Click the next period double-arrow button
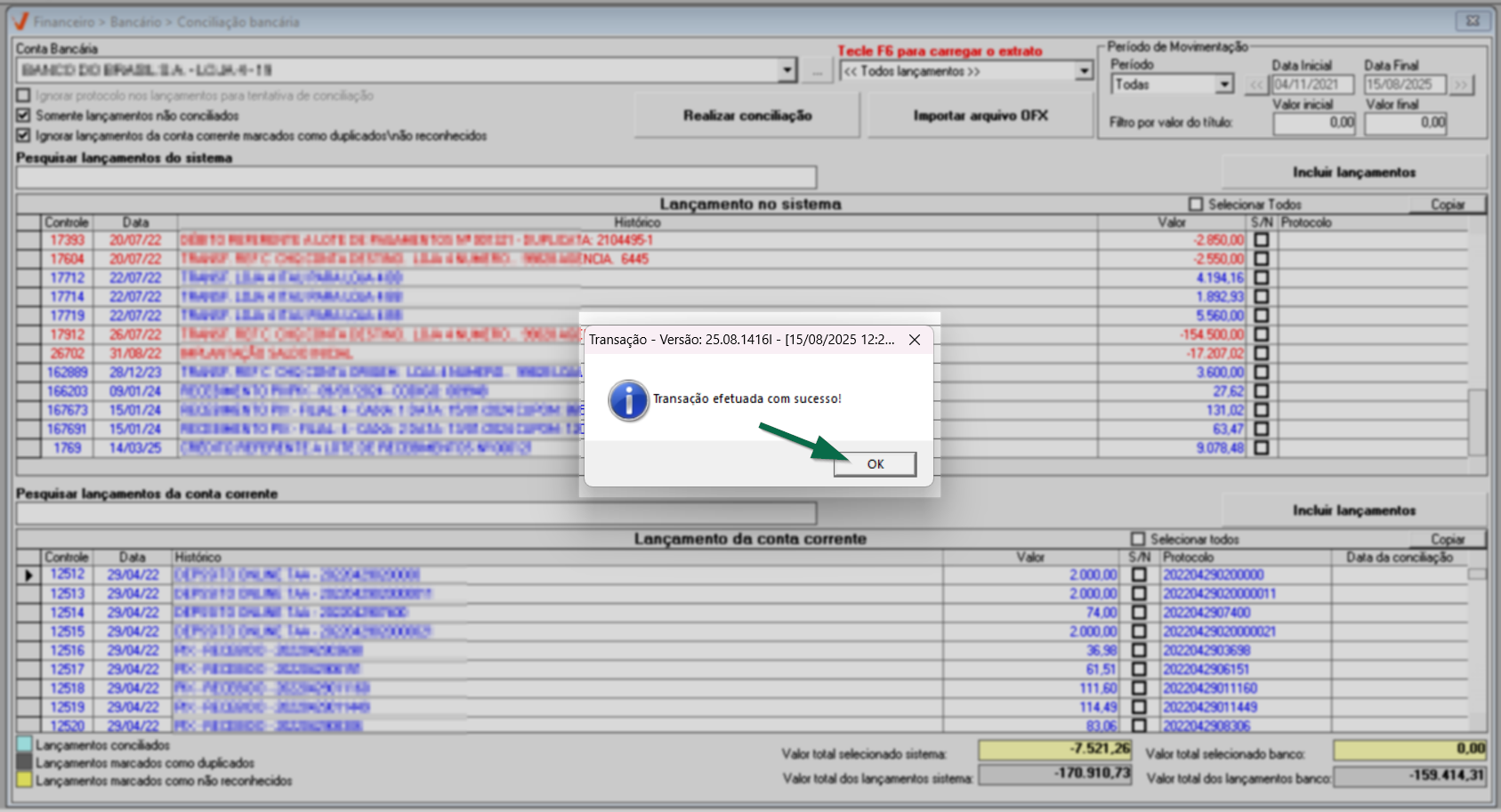1501x812 pixels. click(x=1461, y=85)
